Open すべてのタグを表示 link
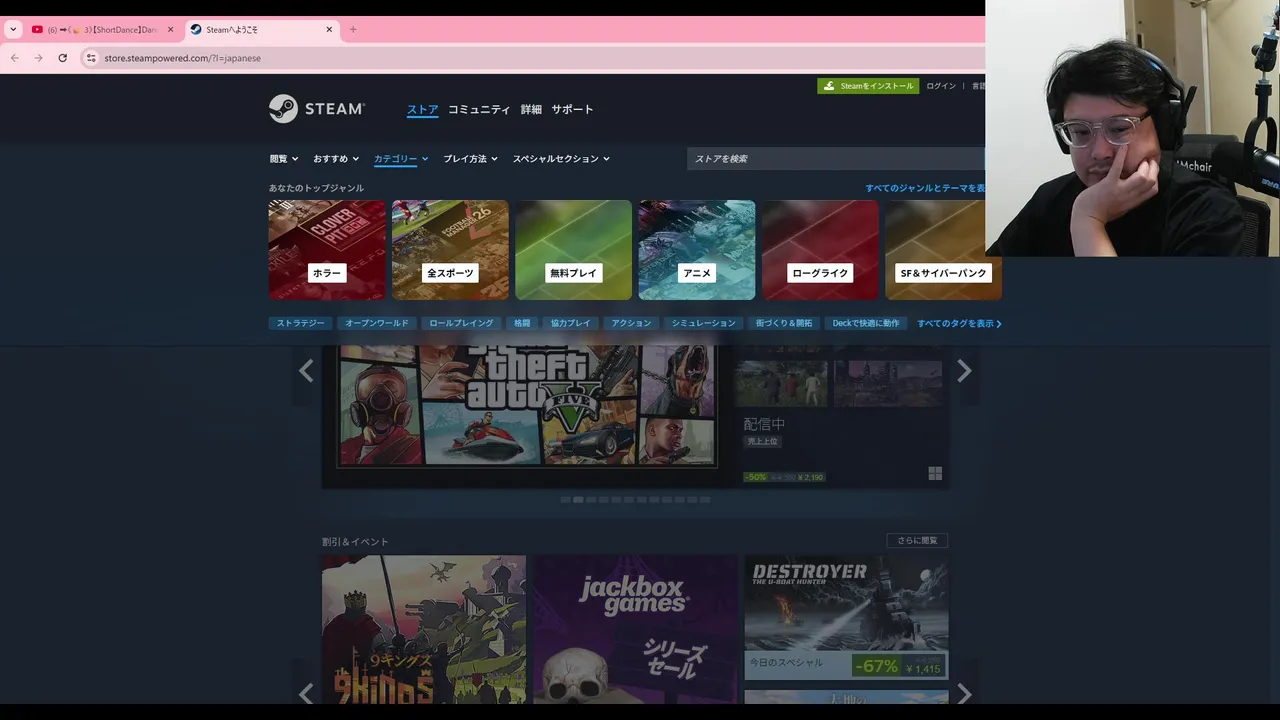 [x=959, y=323]
